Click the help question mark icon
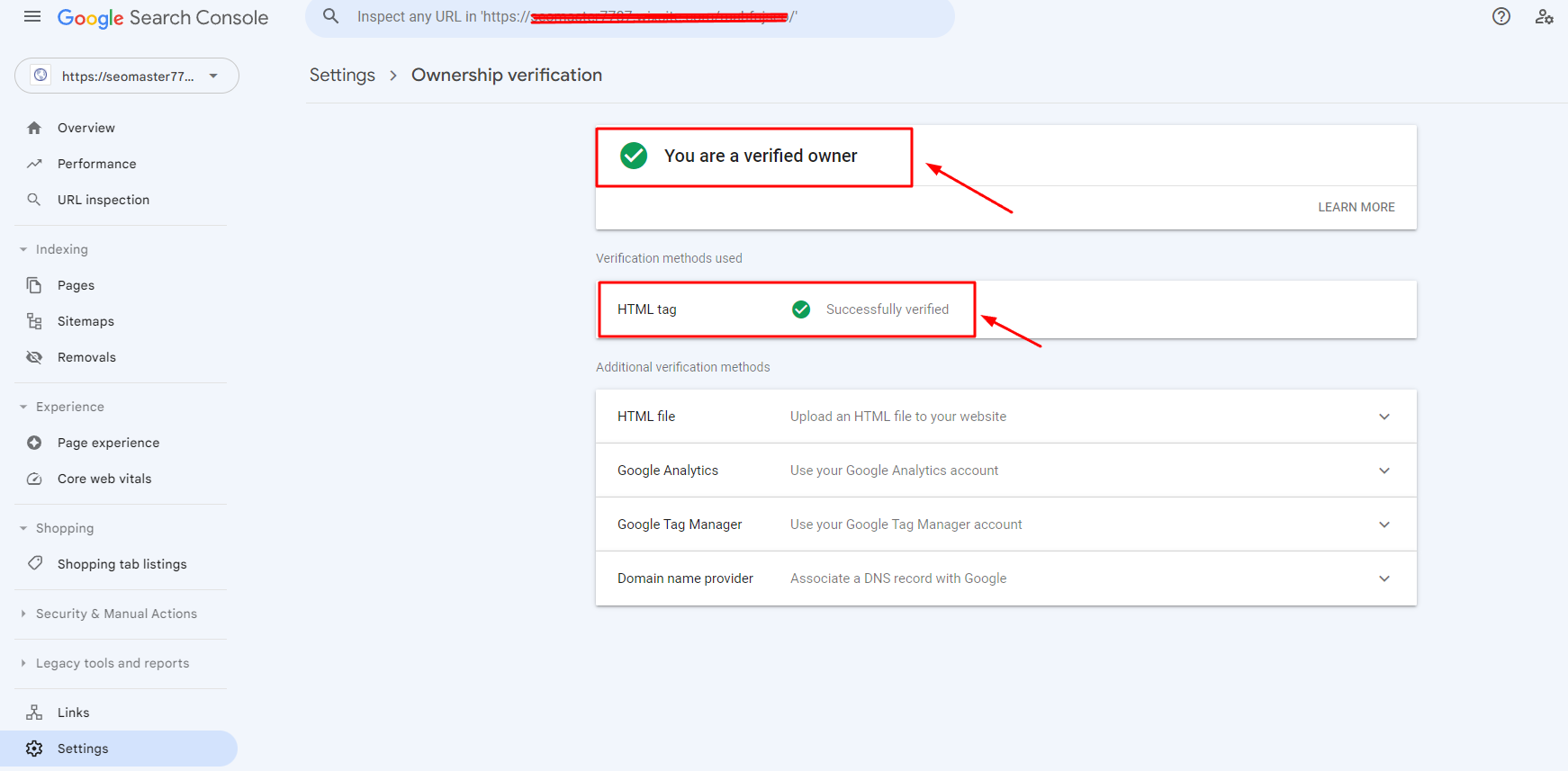Viewport: 1568px width, 771px height. point(1500,17)
